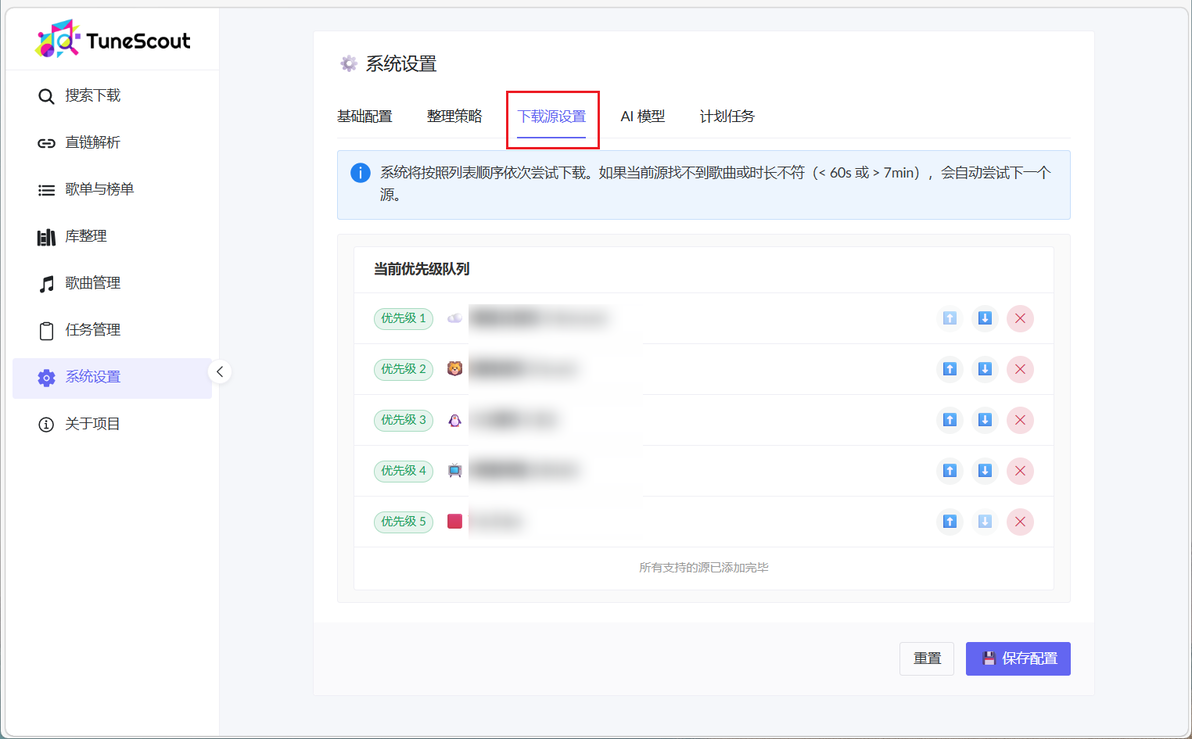Screen dimensions: 1192x739
Task: Open 库整理 in the sidebar
Action: [x=112, y=236]
